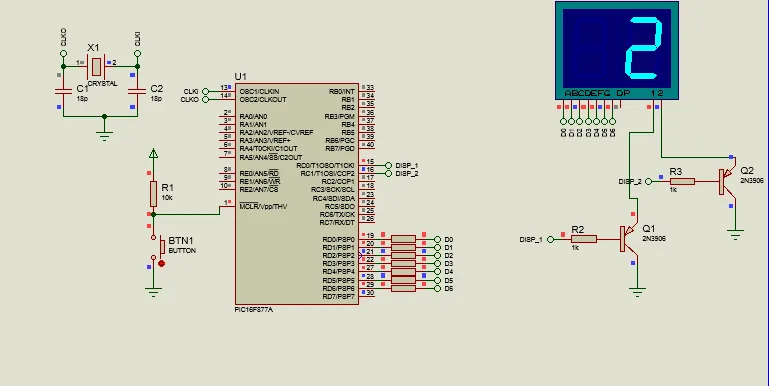Select the resistor on the RD6 line to D6
Viewport: 769px width, 386px height.
click(404, 288)
